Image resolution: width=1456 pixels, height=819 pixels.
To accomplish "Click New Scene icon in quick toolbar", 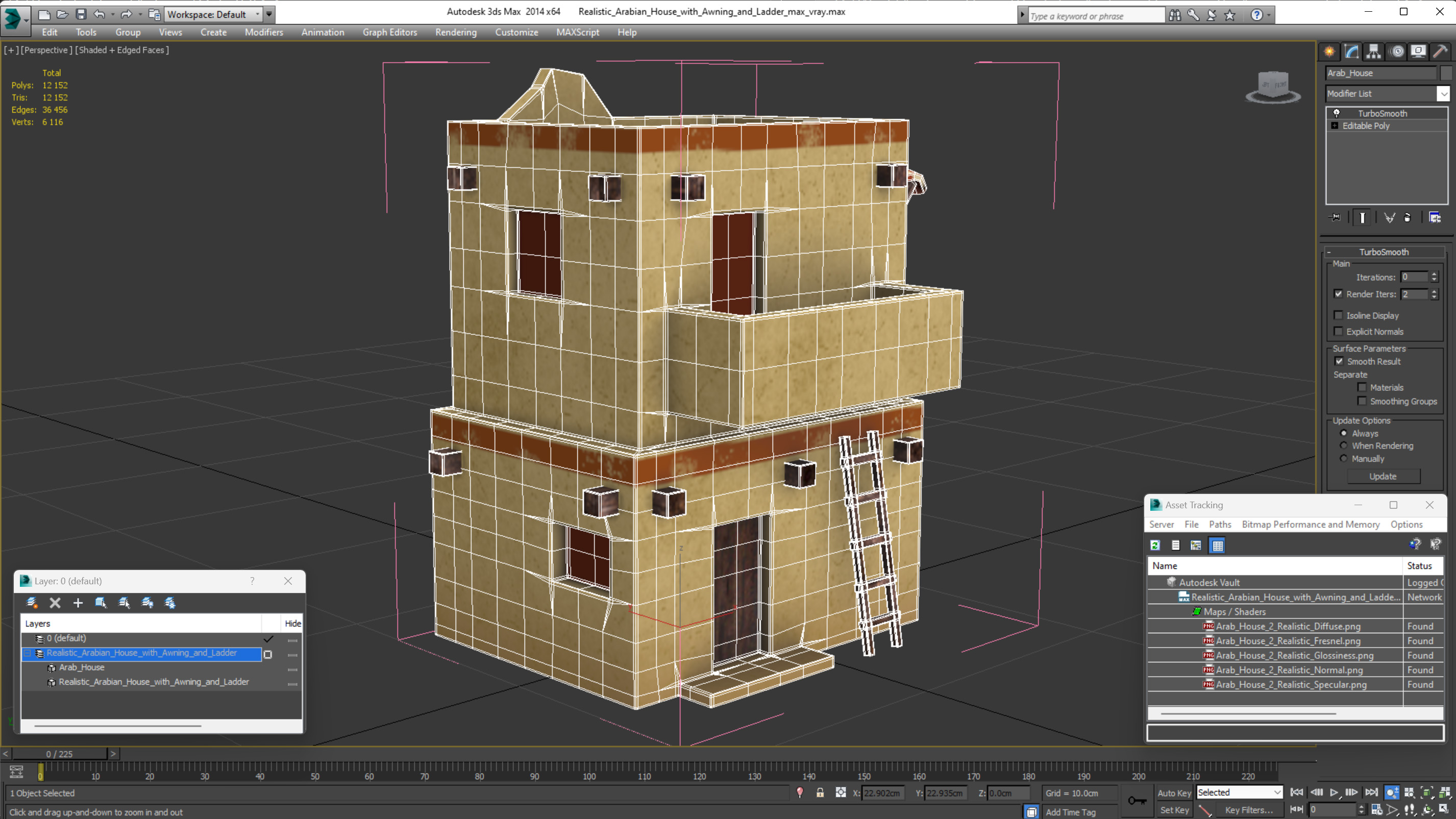I will coord(44,14).
